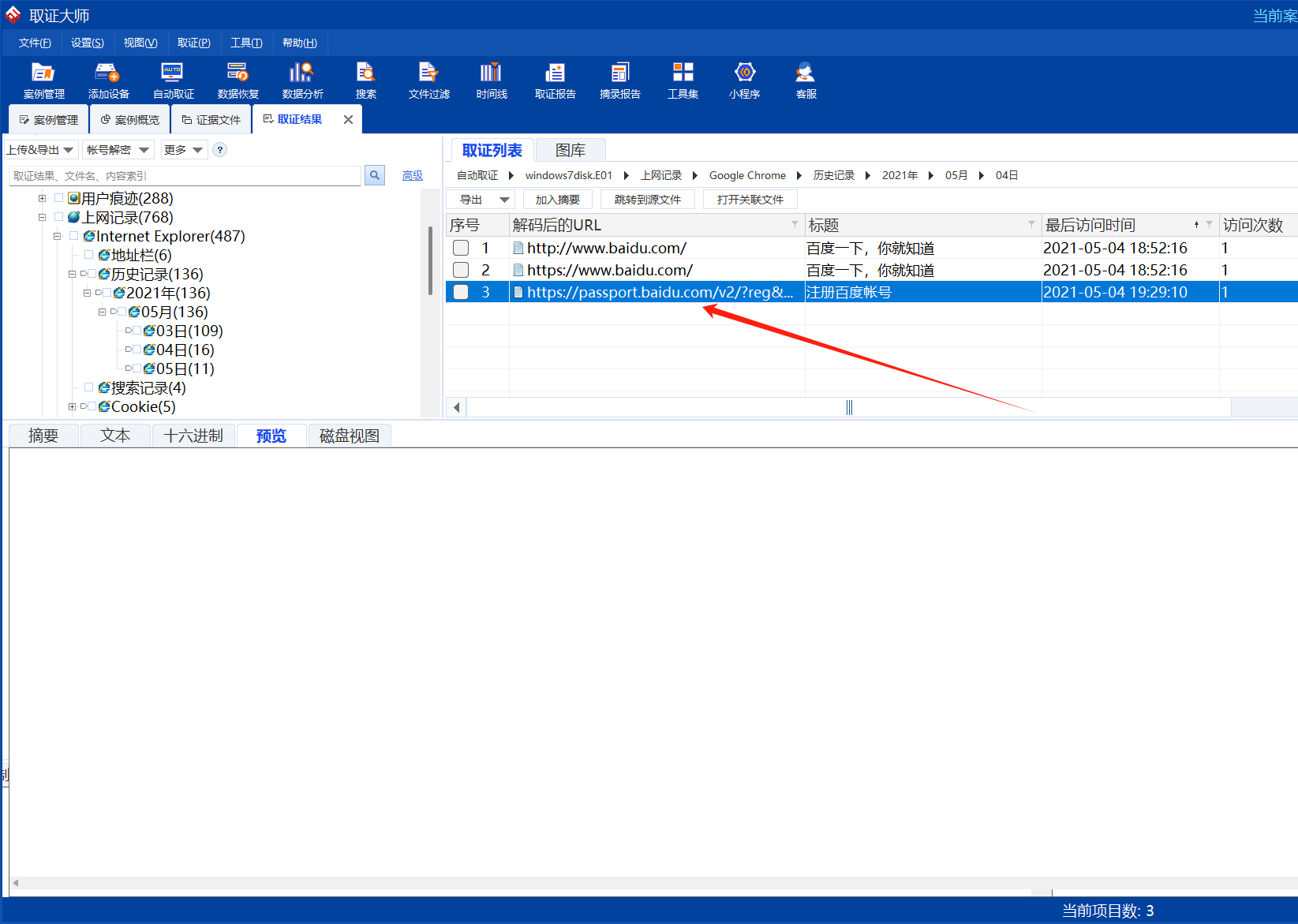Click the 搜索记录 node icon

[x=104, y=387]
